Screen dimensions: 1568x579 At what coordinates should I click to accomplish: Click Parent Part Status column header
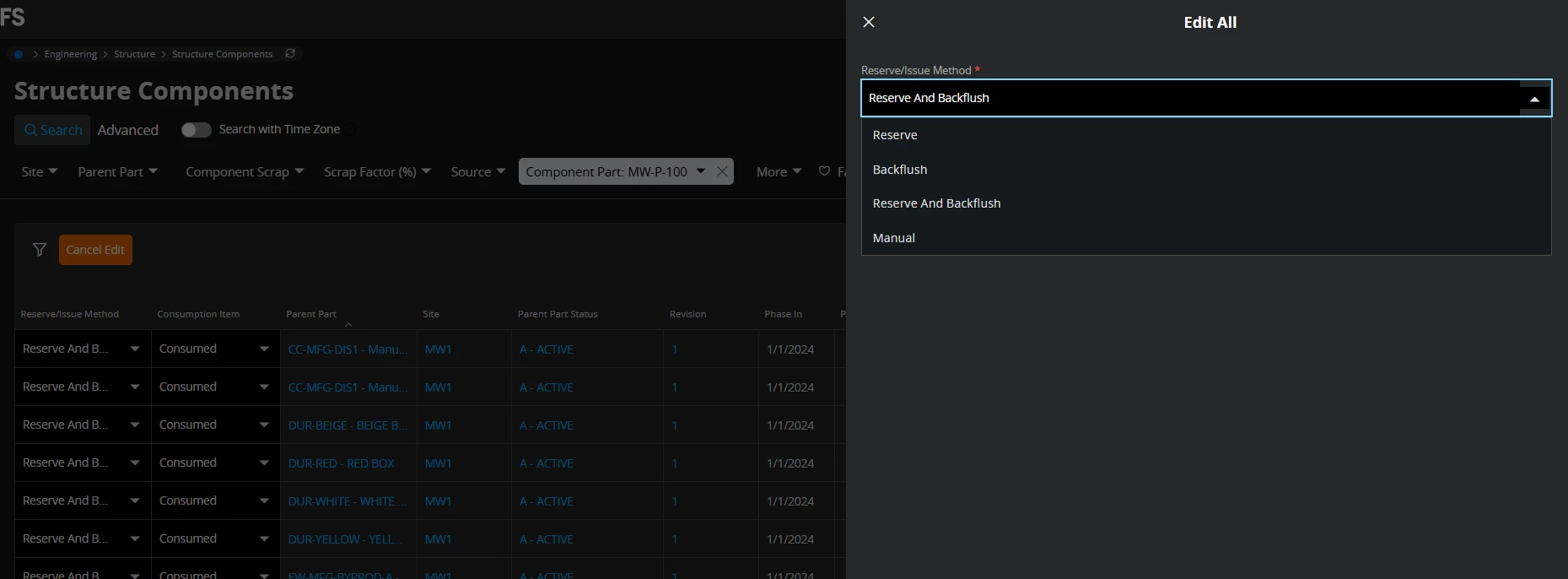point(558,314)
